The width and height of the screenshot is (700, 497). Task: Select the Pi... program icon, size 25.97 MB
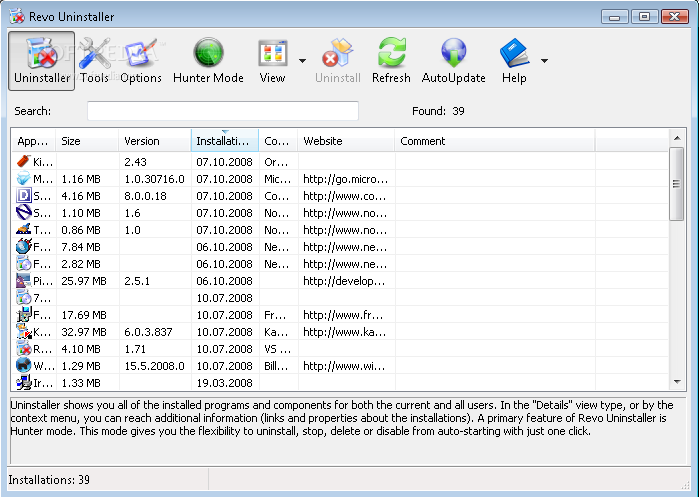[24, 280]
